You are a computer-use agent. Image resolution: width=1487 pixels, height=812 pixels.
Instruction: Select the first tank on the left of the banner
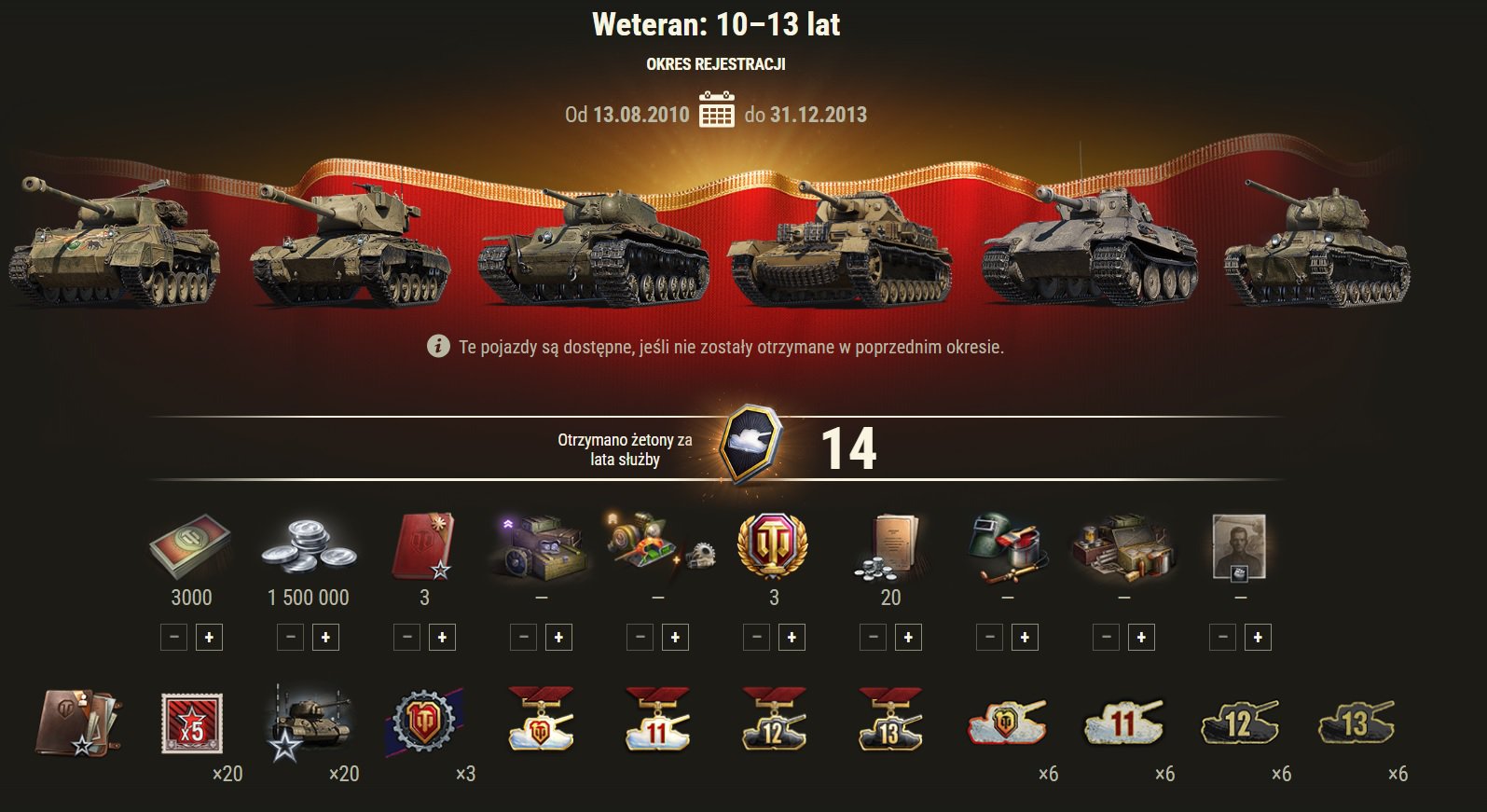(116, 242)
